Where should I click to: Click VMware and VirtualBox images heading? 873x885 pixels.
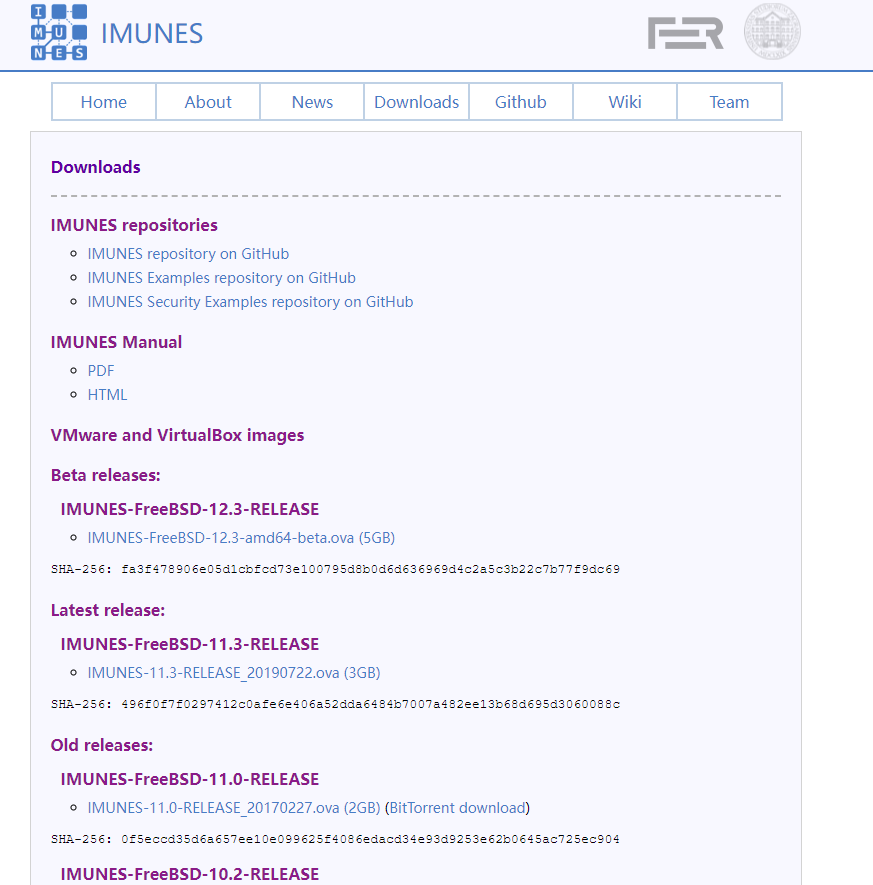(x=177, y=435)
